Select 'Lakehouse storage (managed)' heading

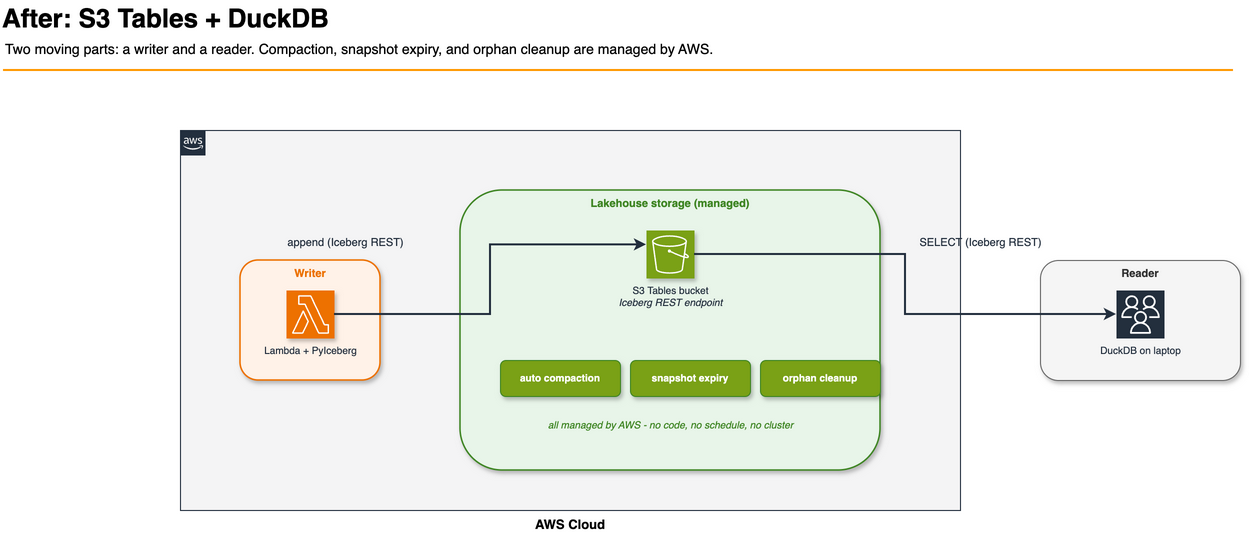pos(670,203)
